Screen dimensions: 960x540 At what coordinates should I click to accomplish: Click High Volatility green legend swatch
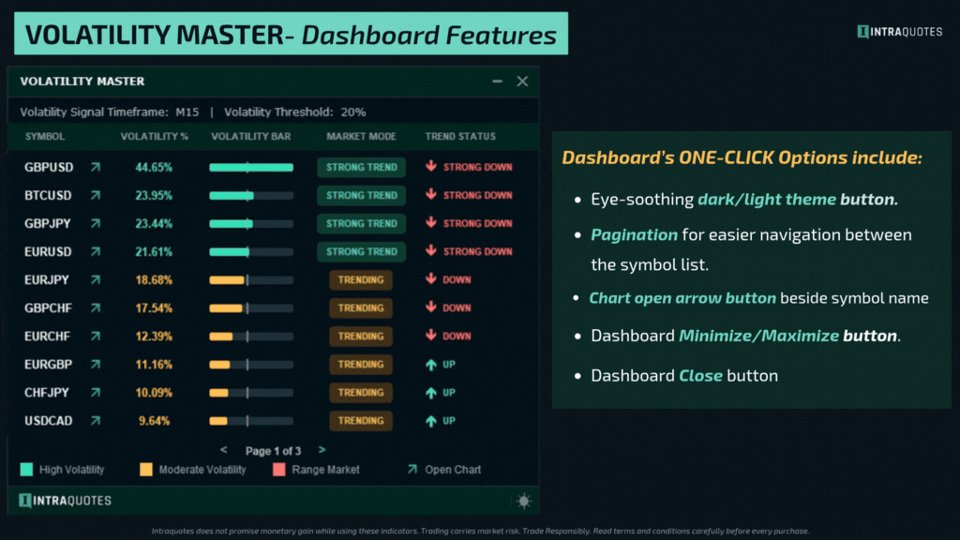[x=26, y=470]
